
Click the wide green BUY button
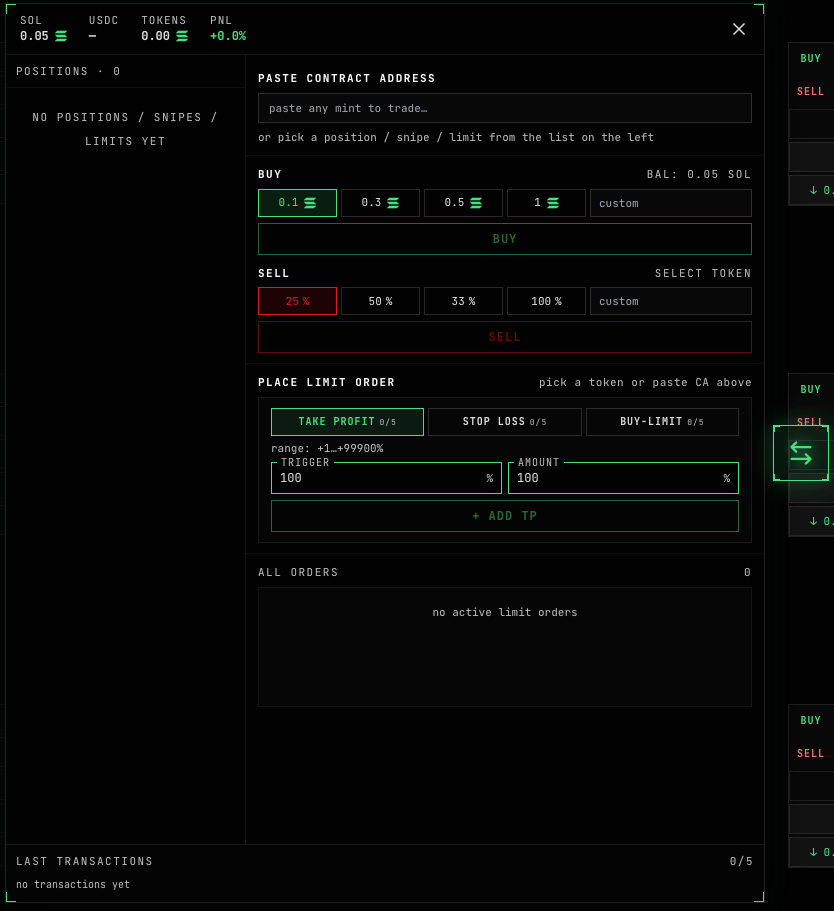point(504,239)
